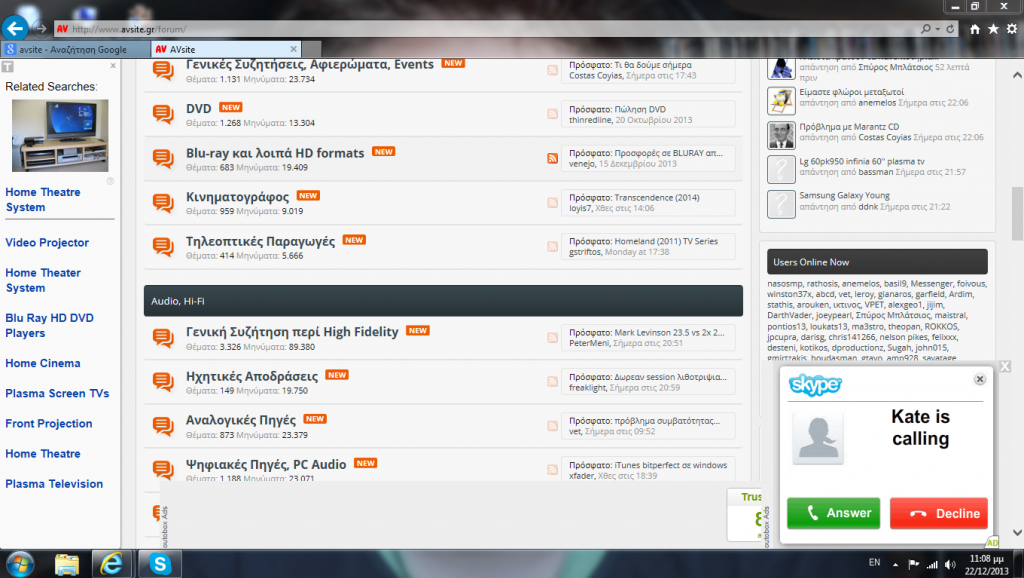Viewport: 1024px width, 578px height.
Task: Open the address bar dropdown arrow
Action: [x=938, y=29]
